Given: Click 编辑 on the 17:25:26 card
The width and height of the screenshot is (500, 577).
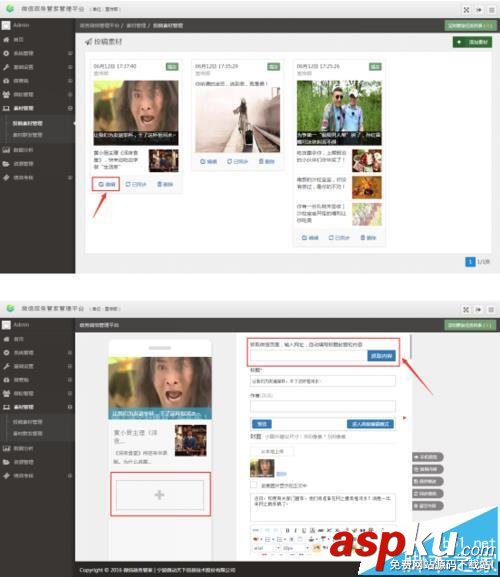Looking at the screenshot, I should pos(310,238).
